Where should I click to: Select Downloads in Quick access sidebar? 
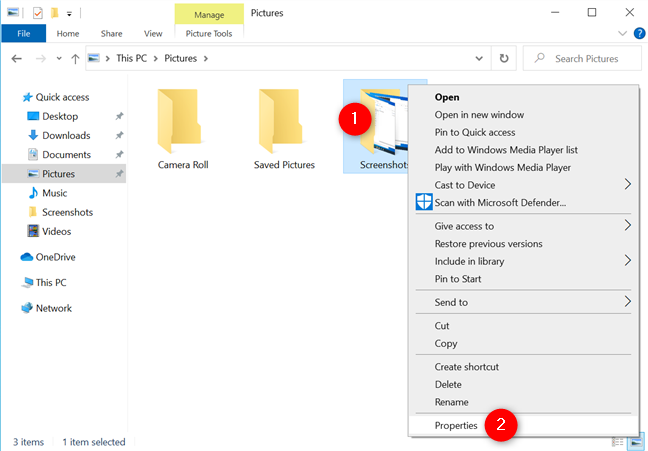(x=66, y=135)
